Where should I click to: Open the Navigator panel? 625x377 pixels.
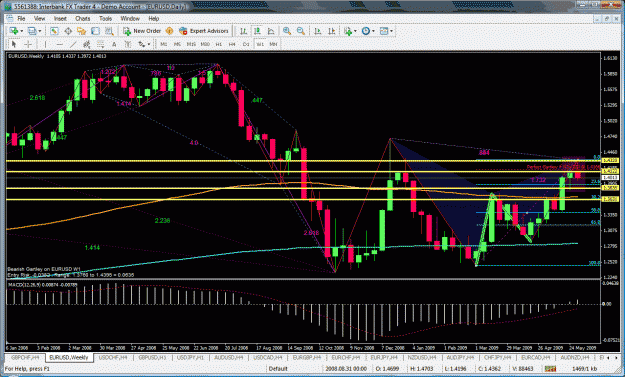82,31
